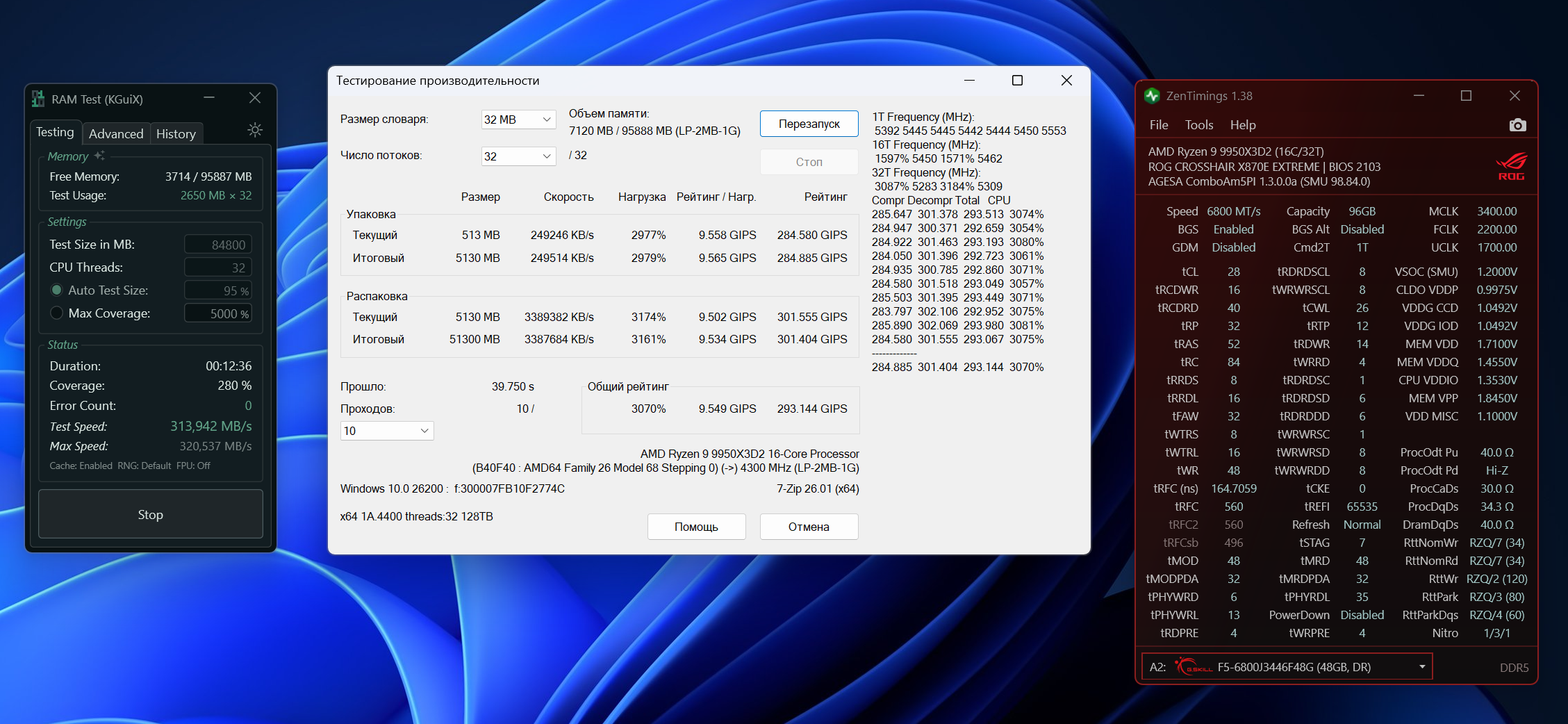Screen dimensions: 1568x724
Task: Open the dictionary size dropdown showing 32 MB
Action: [x=518, y=120]
